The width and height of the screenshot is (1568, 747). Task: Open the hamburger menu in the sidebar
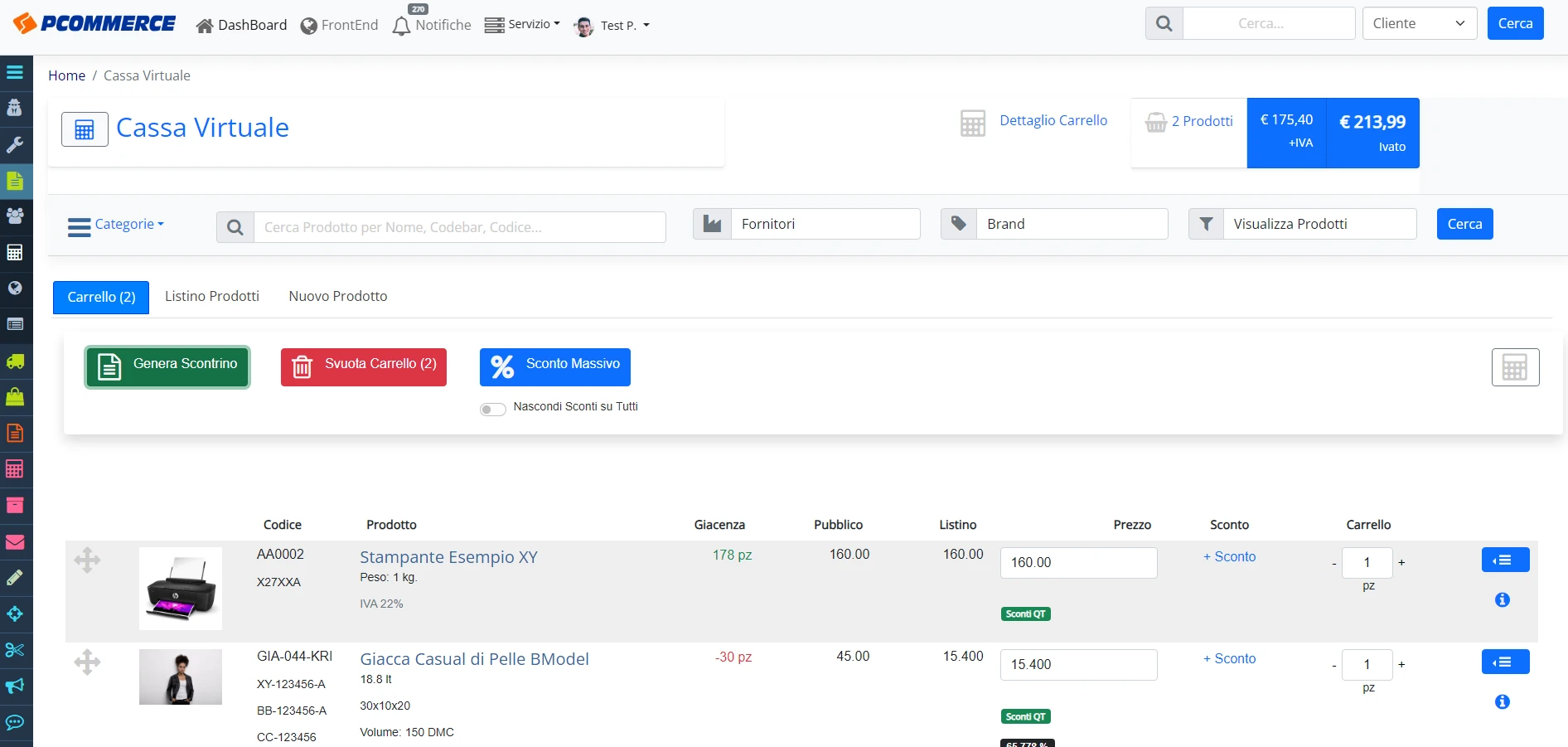click(15, 72)
